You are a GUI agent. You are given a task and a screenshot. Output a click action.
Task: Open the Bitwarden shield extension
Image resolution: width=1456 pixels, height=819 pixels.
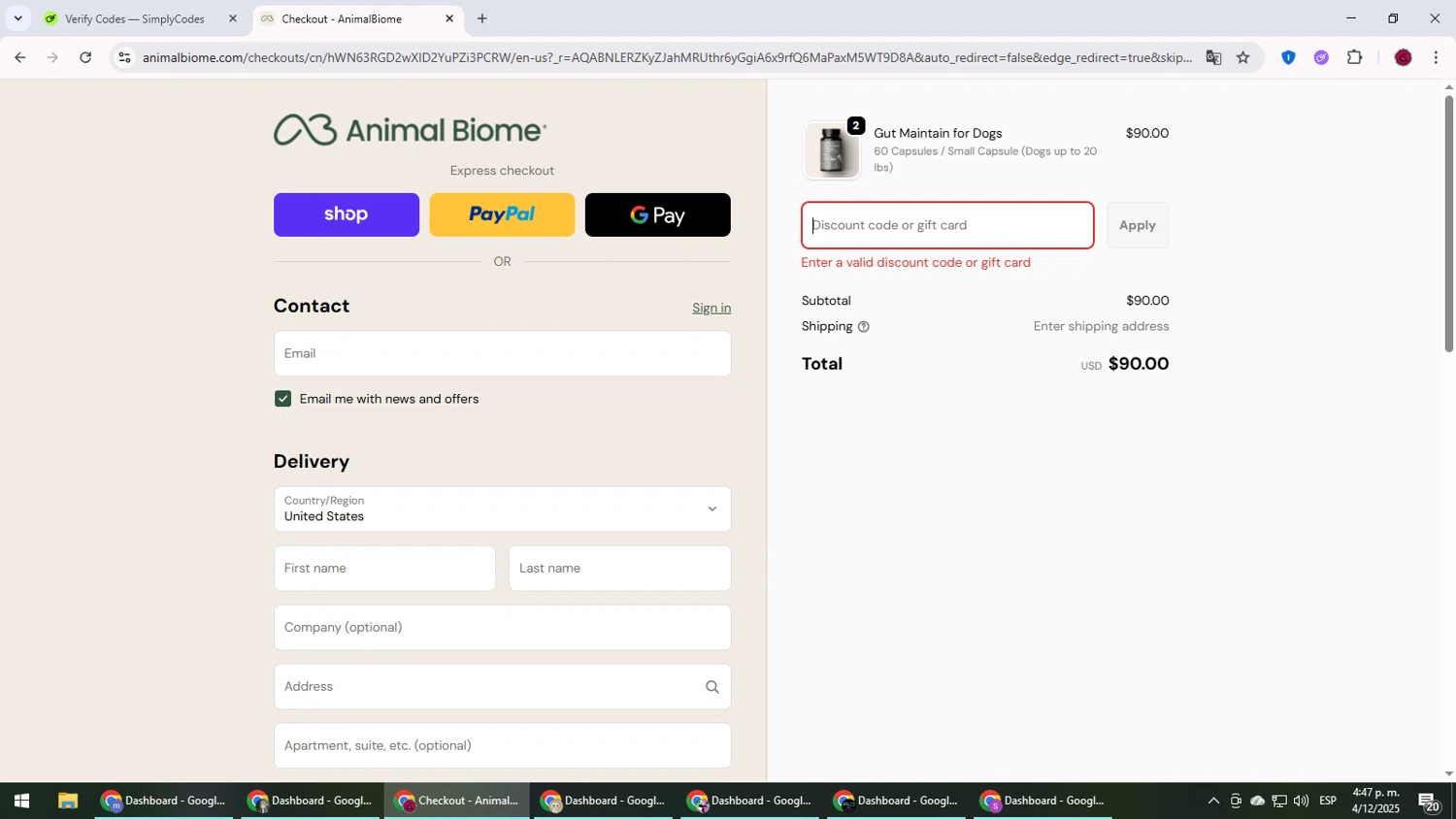(1288, 57)
